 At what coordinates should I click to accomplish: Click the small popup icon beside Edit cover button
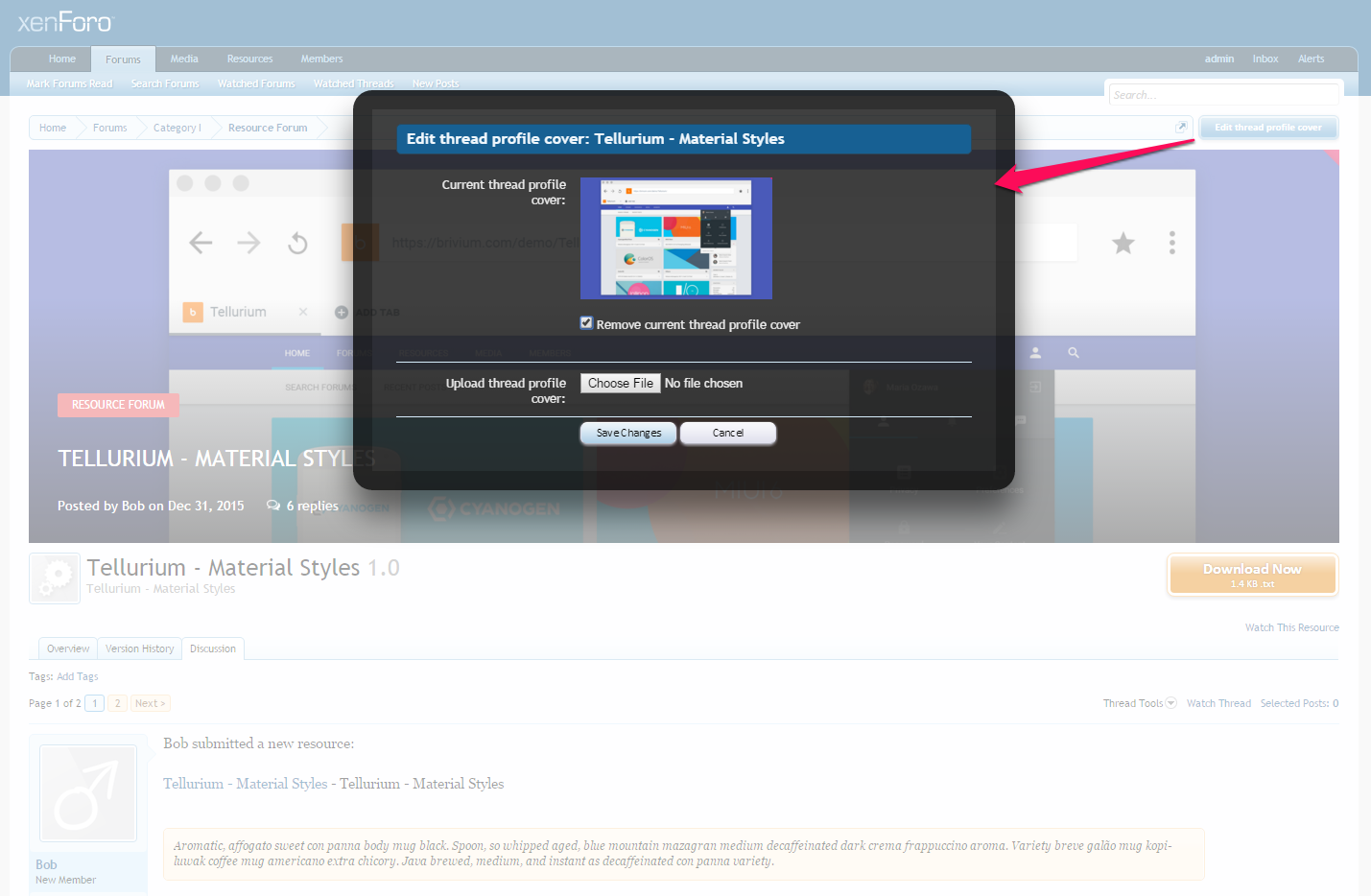point(1181,127)
